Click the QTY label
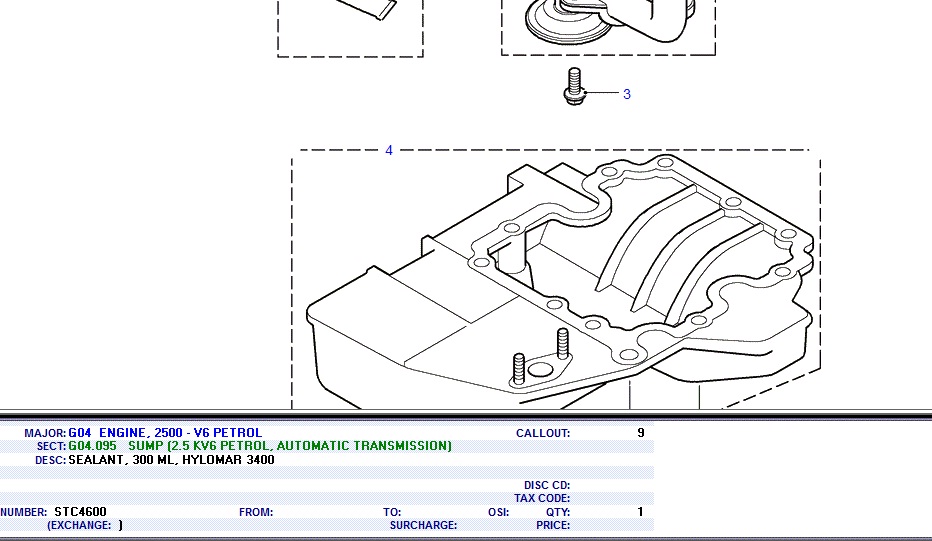Screen dimensions: 932x541 pyautogui.click(x=558, y=512)
